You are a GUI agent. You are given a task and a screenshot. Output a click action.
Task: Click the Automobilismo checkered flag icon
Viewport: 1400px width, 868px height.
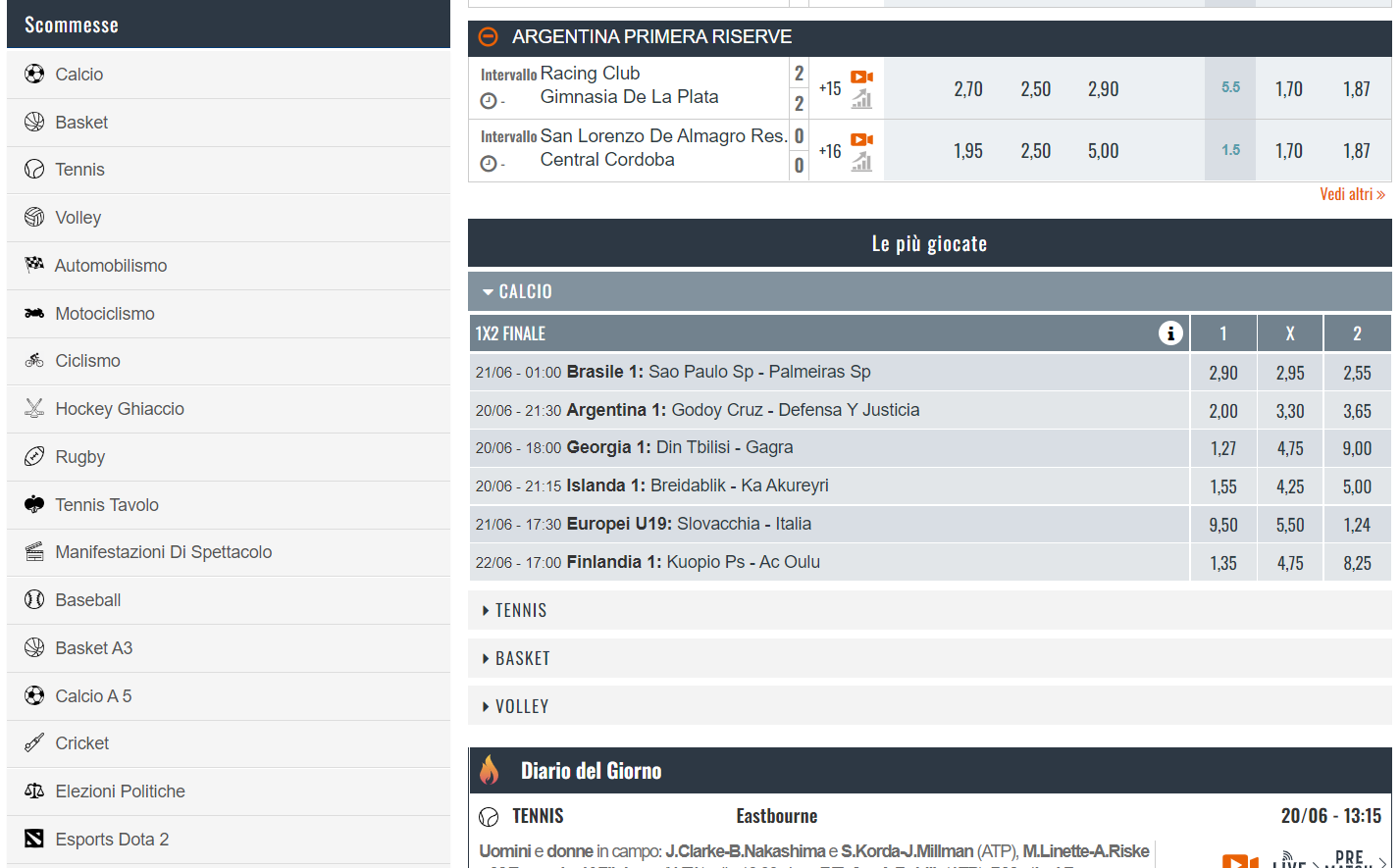click(x=34, y=265)
